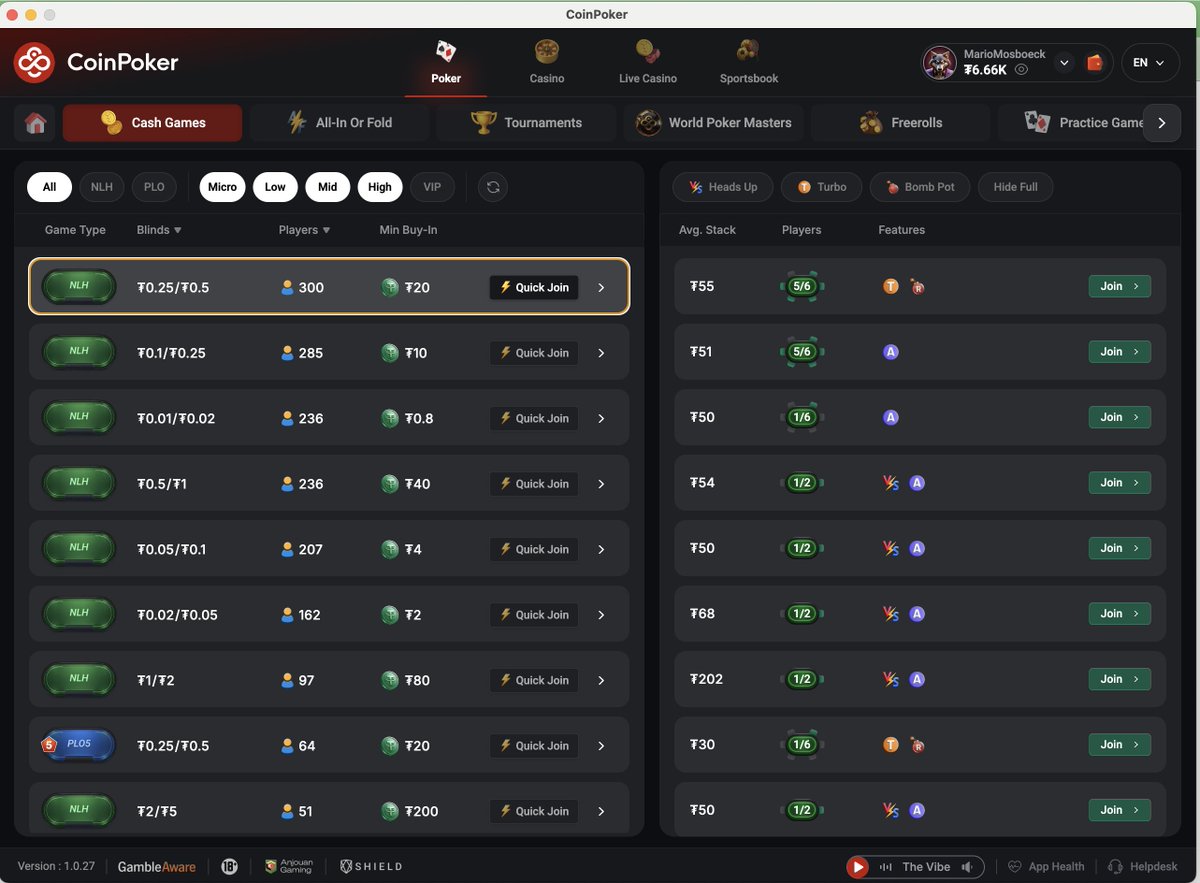This screenshot has height=883, width=1200.
Task: Expand the ₮0.1/₮0.25 row chevron
Action: (601, 353)
